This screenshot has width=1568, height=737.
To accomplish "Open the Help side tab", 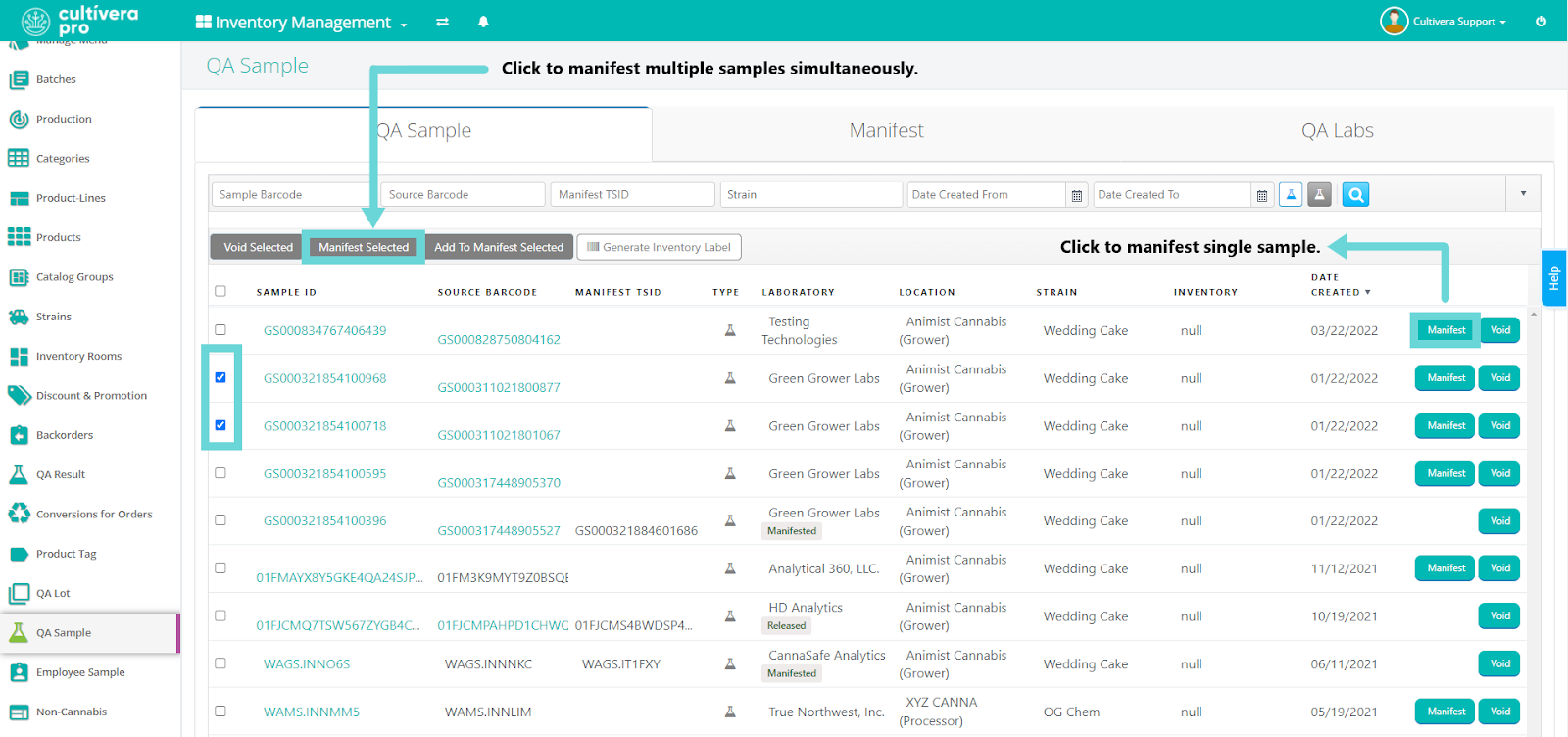I will [1553, 278].
